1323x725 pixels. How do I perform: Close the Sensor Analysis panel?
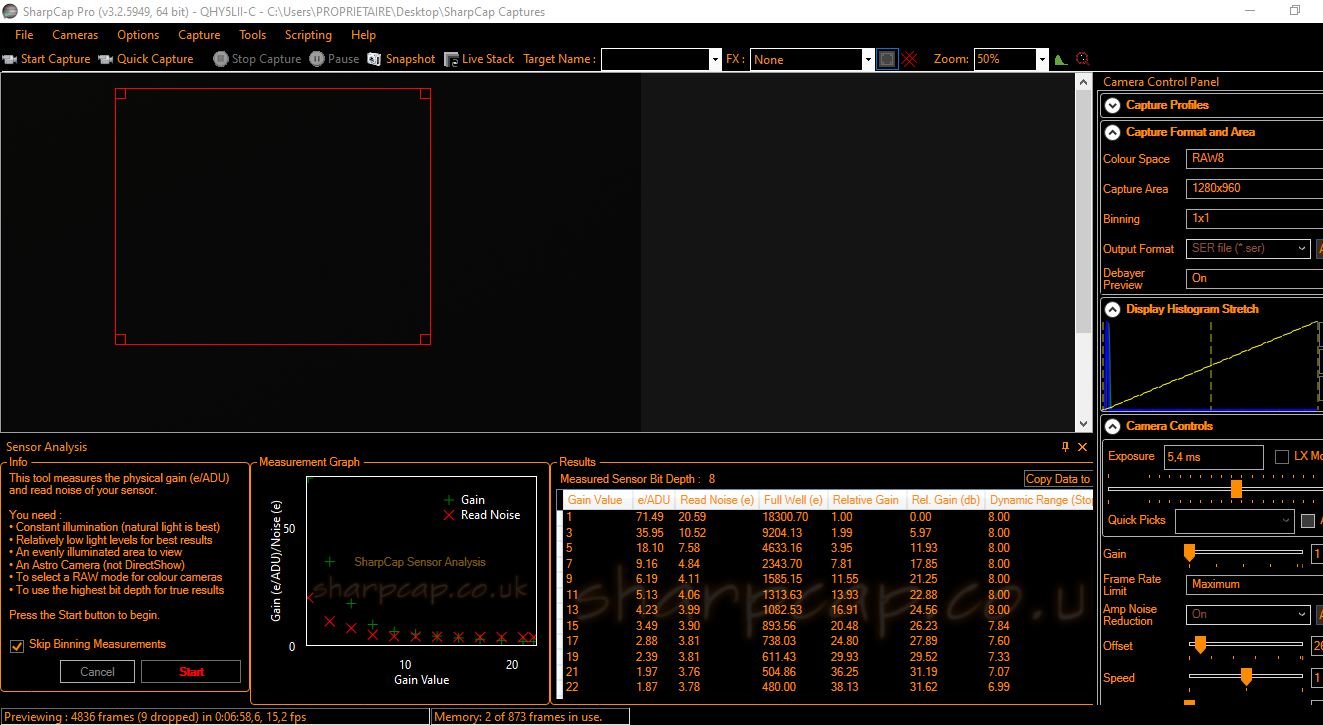pos(1082,447)
